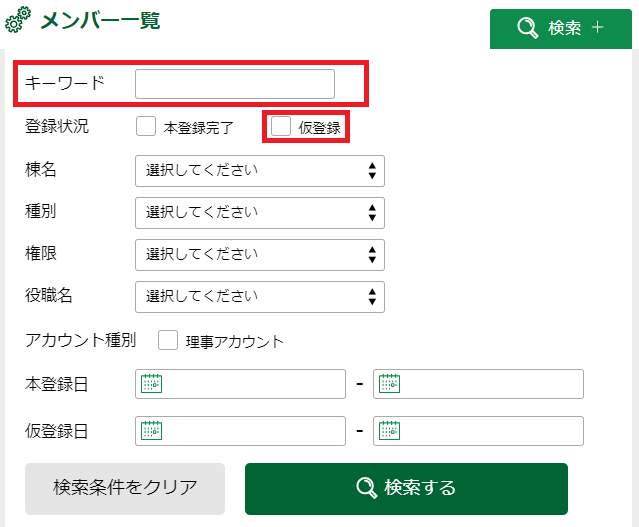Expand the 種別 select box

coord(260,212)
